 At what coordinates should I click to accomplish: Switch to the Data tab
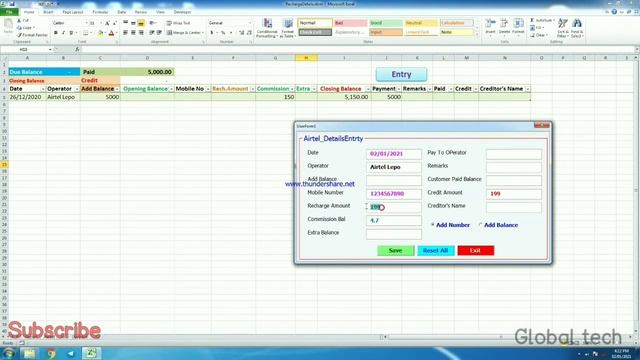pos(122,12)
